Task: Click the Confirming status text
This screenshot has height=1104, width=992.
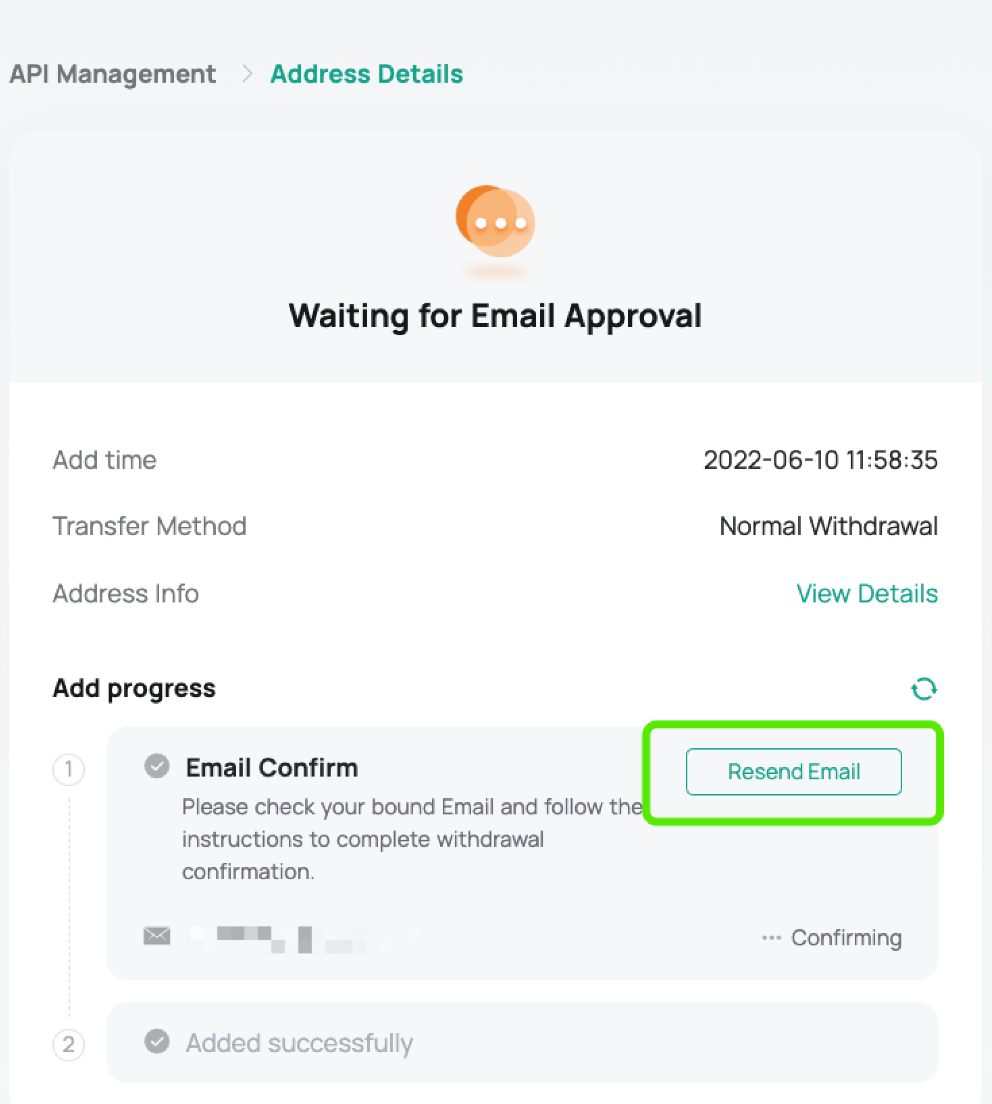Action: coord(846,938)
